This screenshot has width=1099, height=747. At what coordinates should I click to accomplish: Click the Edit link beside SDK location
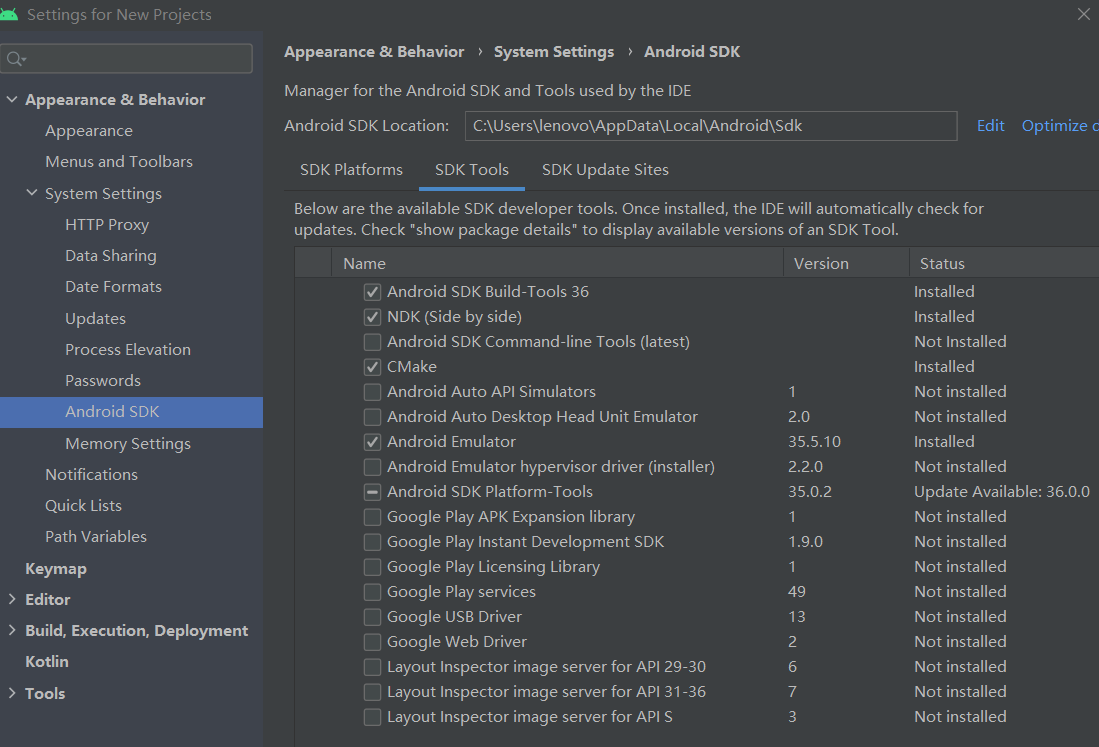tap(990, 125)
